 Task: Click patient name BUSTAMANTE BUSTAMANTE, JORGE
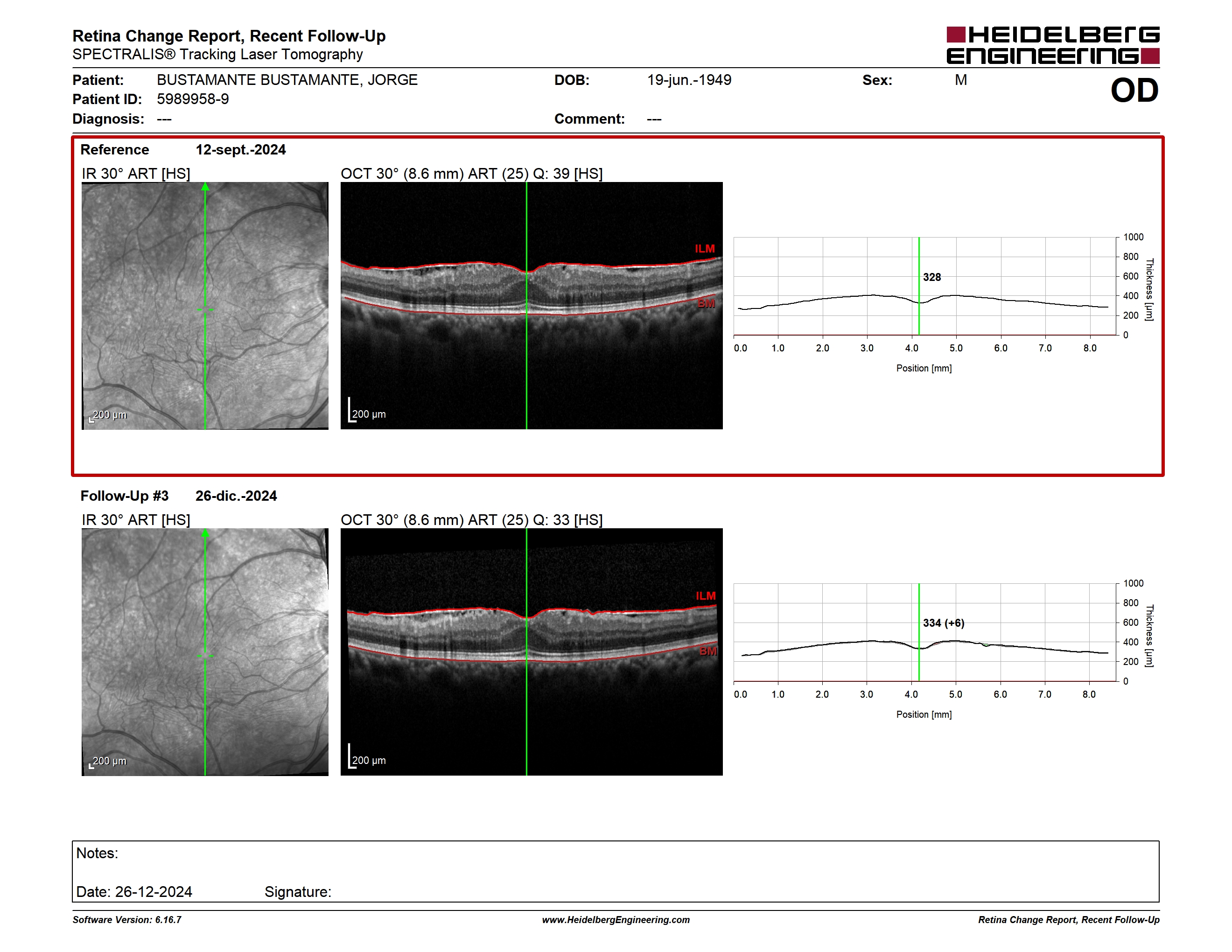287,80
